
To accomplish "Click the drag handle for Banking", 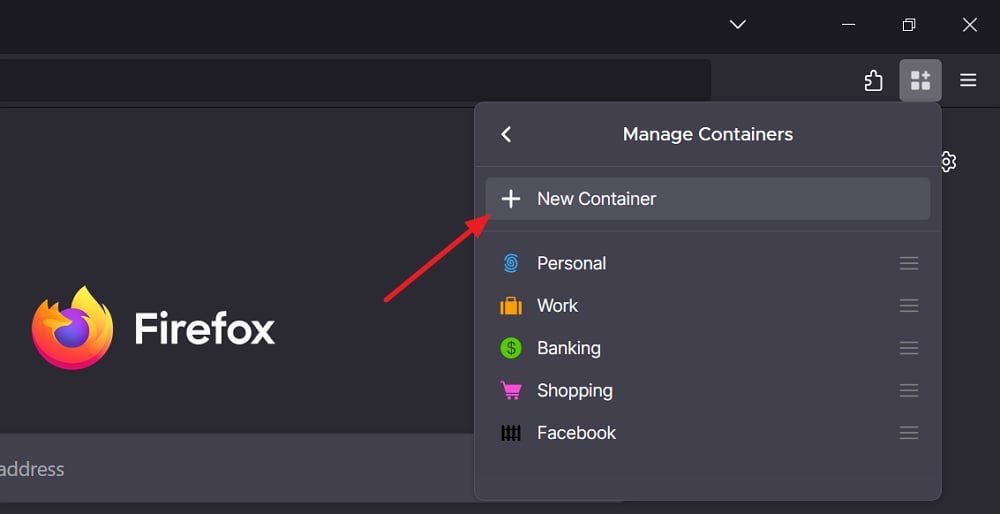I will click(909, 348).
